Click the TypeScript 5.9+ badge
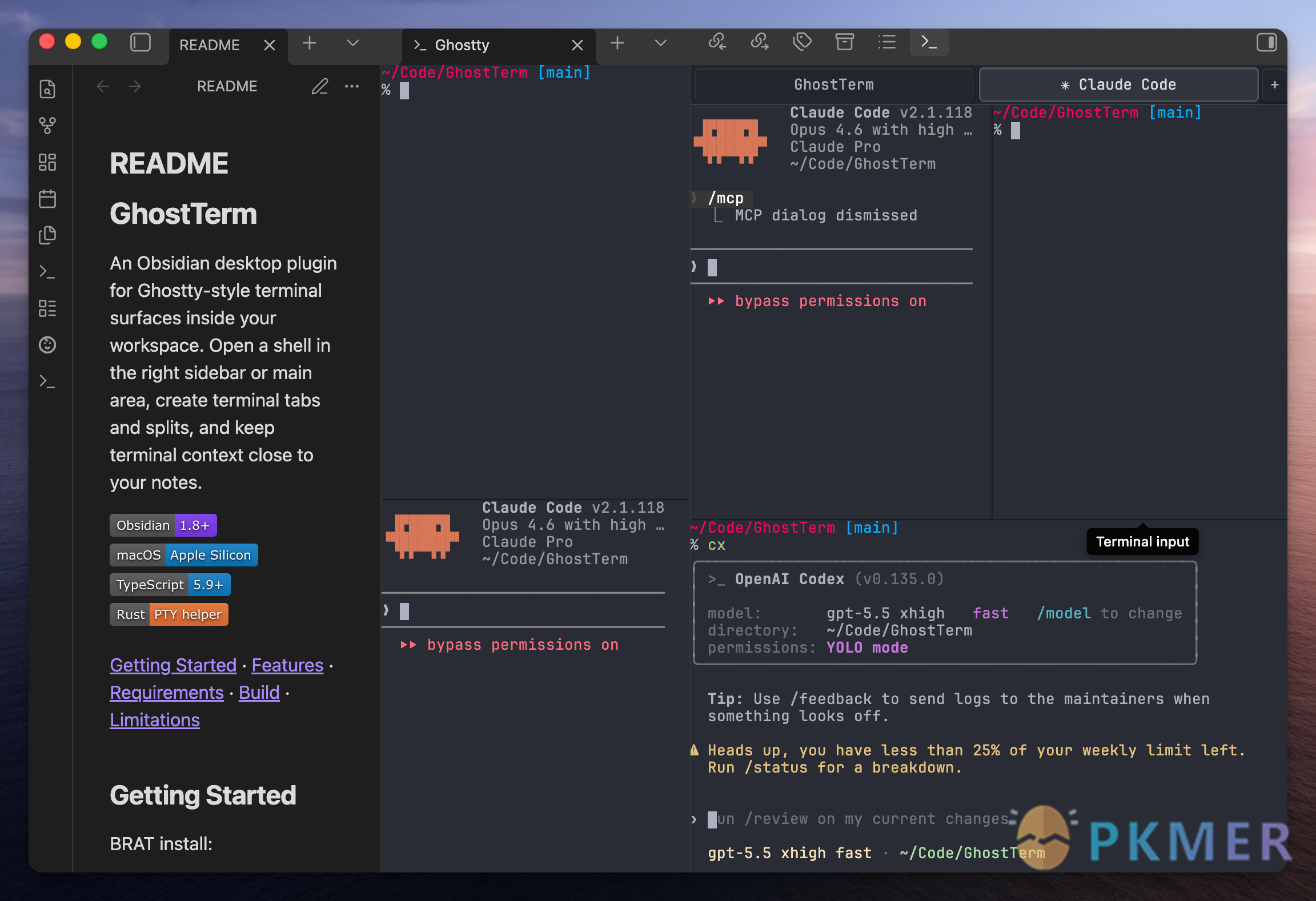This screenshot has height=901, width=1316. coord(170,585)
